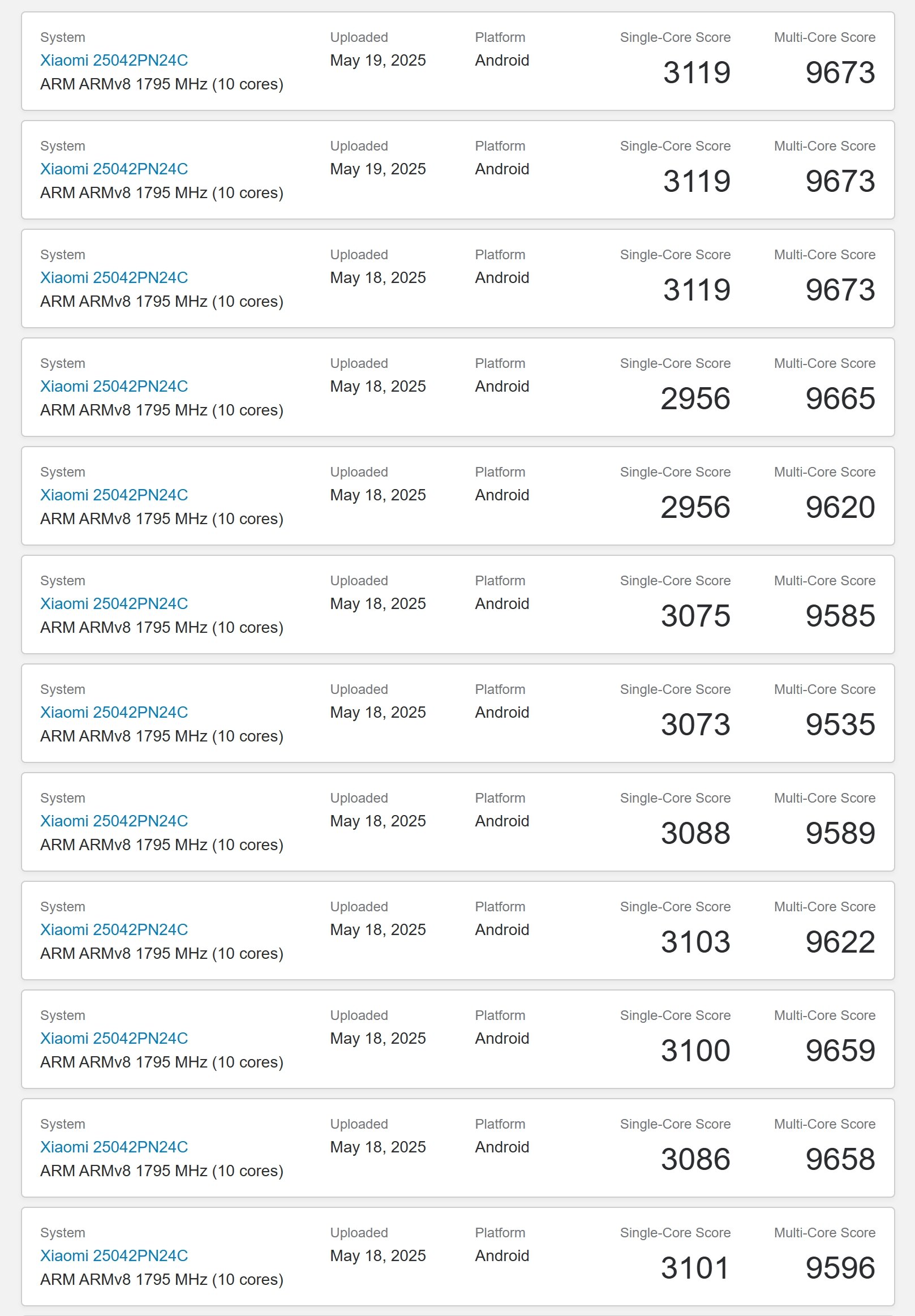Click the 3073 single-core score value
Image resolution: width=915 pixels, height=1316 pixels.
(x=695, y=725)
